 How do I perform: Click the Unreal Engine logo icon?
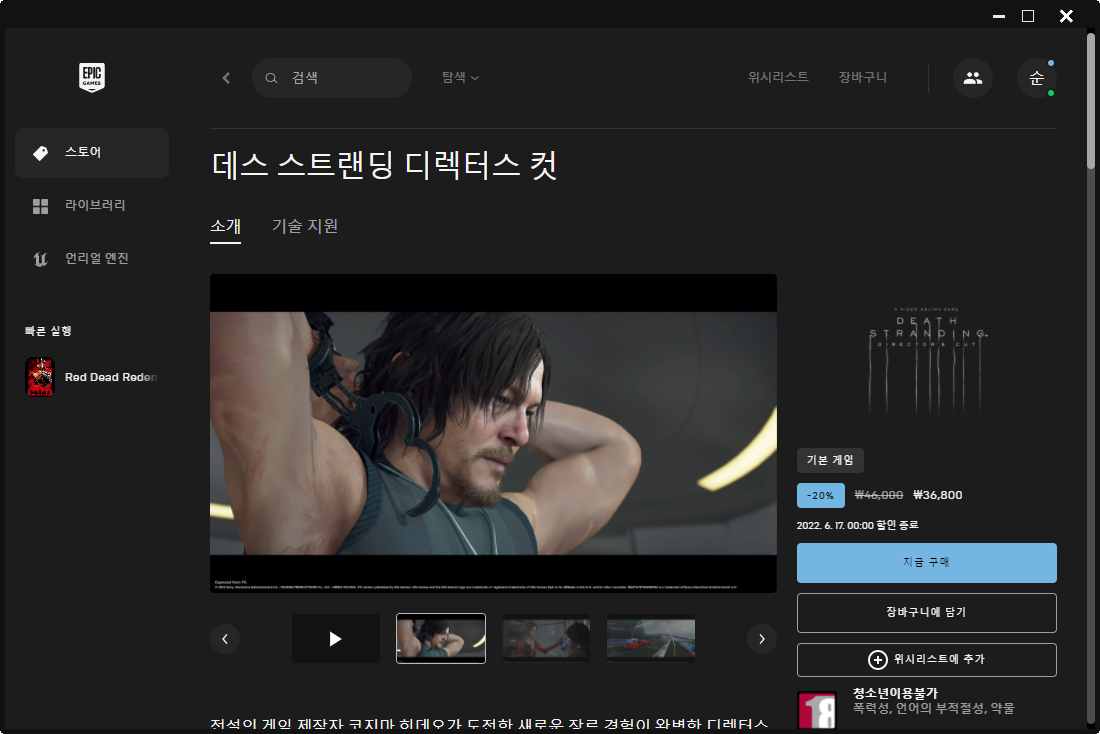(x=41, y=259)
